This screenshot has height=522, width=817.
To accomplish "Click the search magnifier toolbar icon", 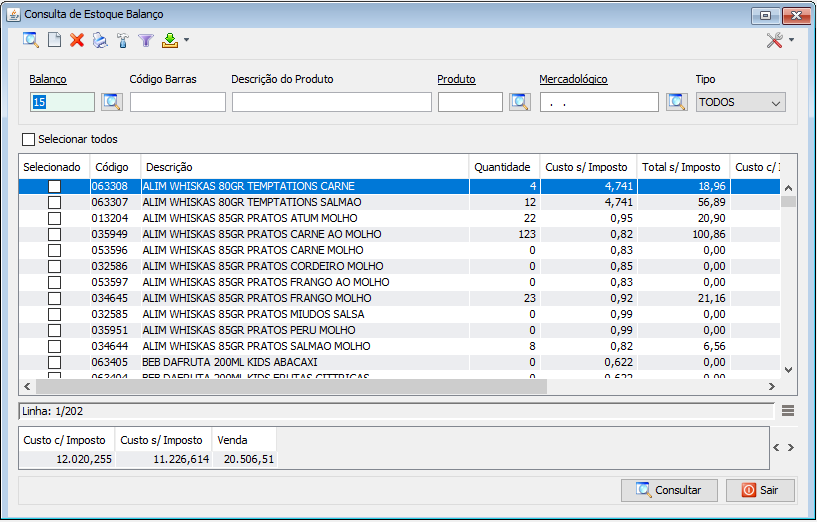I will click(x=31, y=40).
